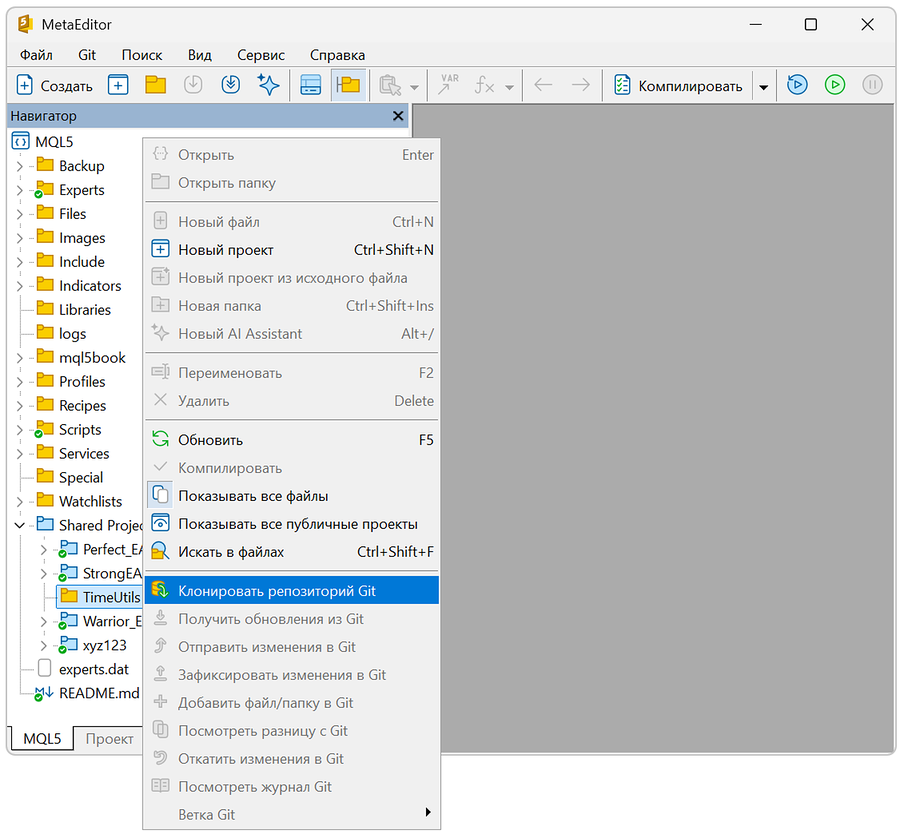This screenshot has width=900, height=834.
Task: Collapse the Shared Projects folder
Action: coord(20,526)
